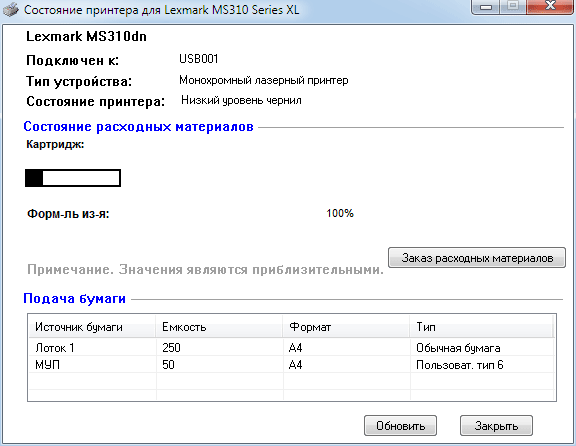Image resolution: width=576 pixels, height=446 pixels.
Task: Click the Низкий уровень чернил status text
Action: 241,100
